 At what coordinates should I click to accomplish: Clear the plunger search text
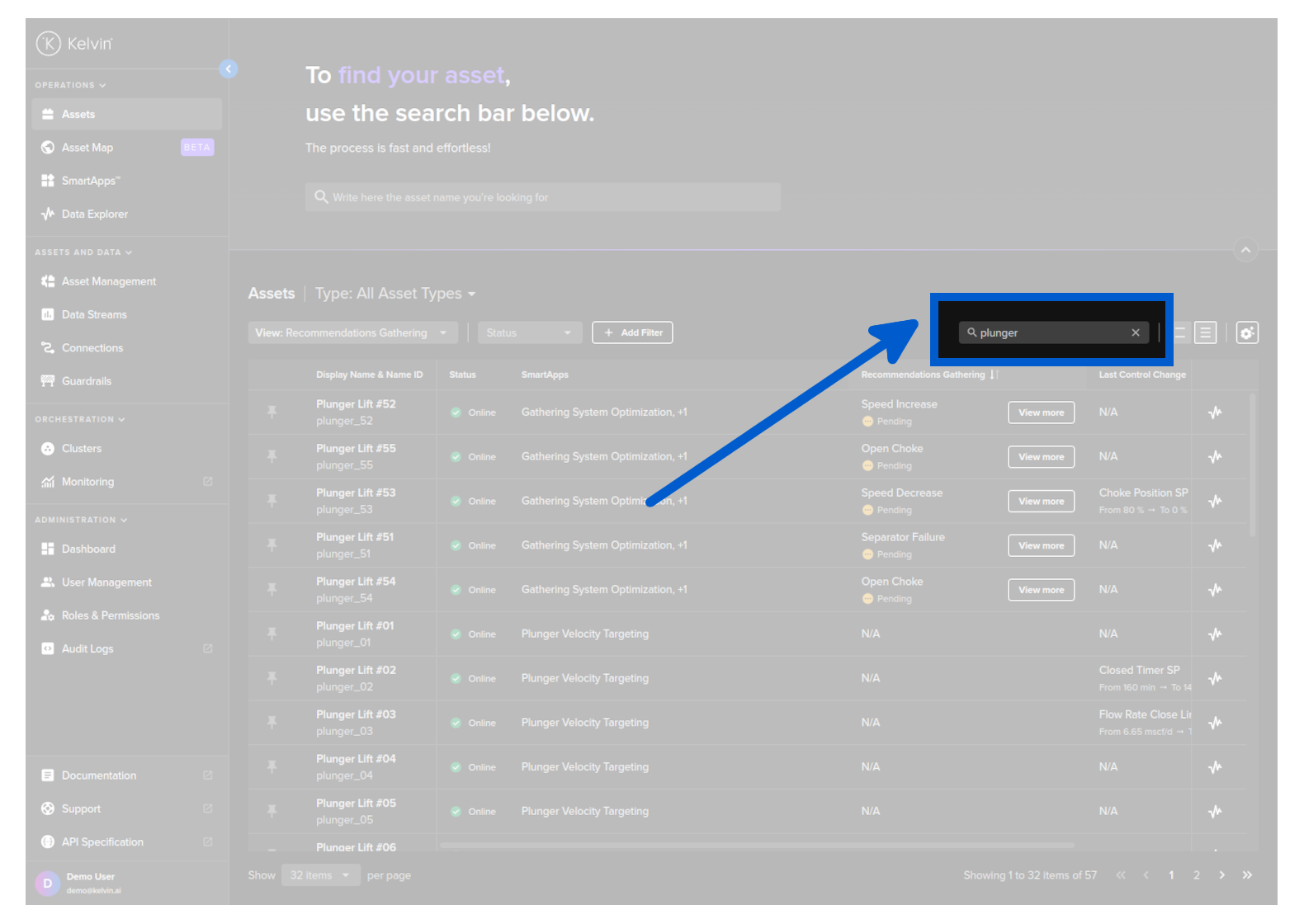pos(1136,332)
